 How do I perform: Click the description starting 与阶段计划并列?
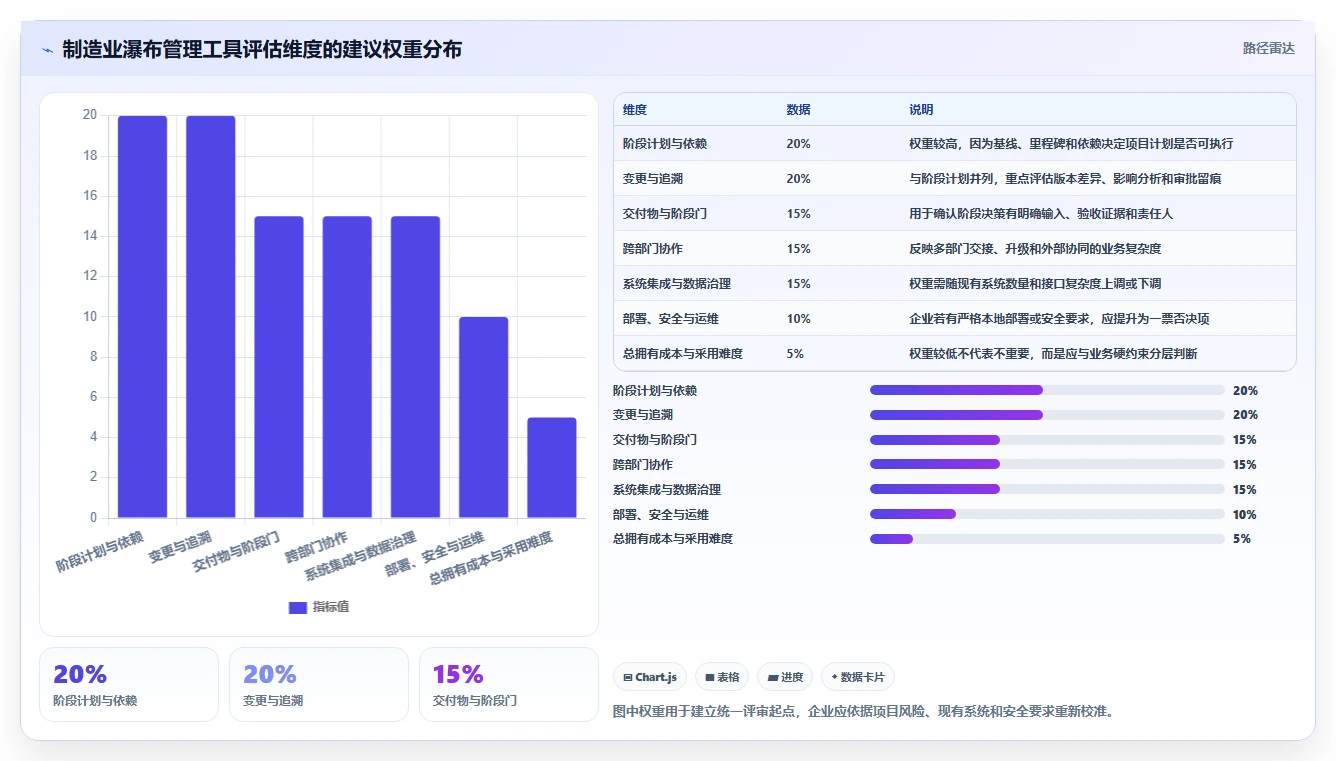coord(1065,179)
